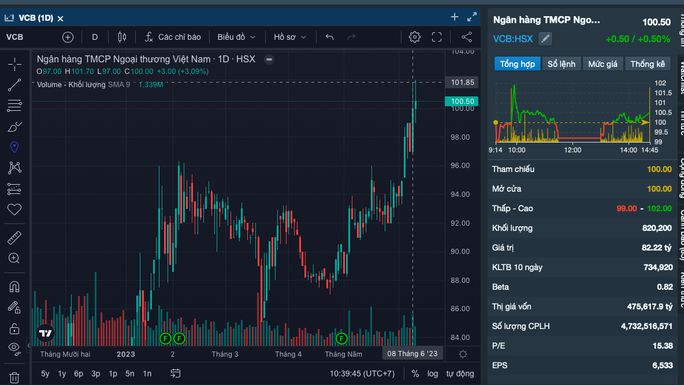Toggle drawings visibility eye icon
The image size is (684, 385).
14,348
